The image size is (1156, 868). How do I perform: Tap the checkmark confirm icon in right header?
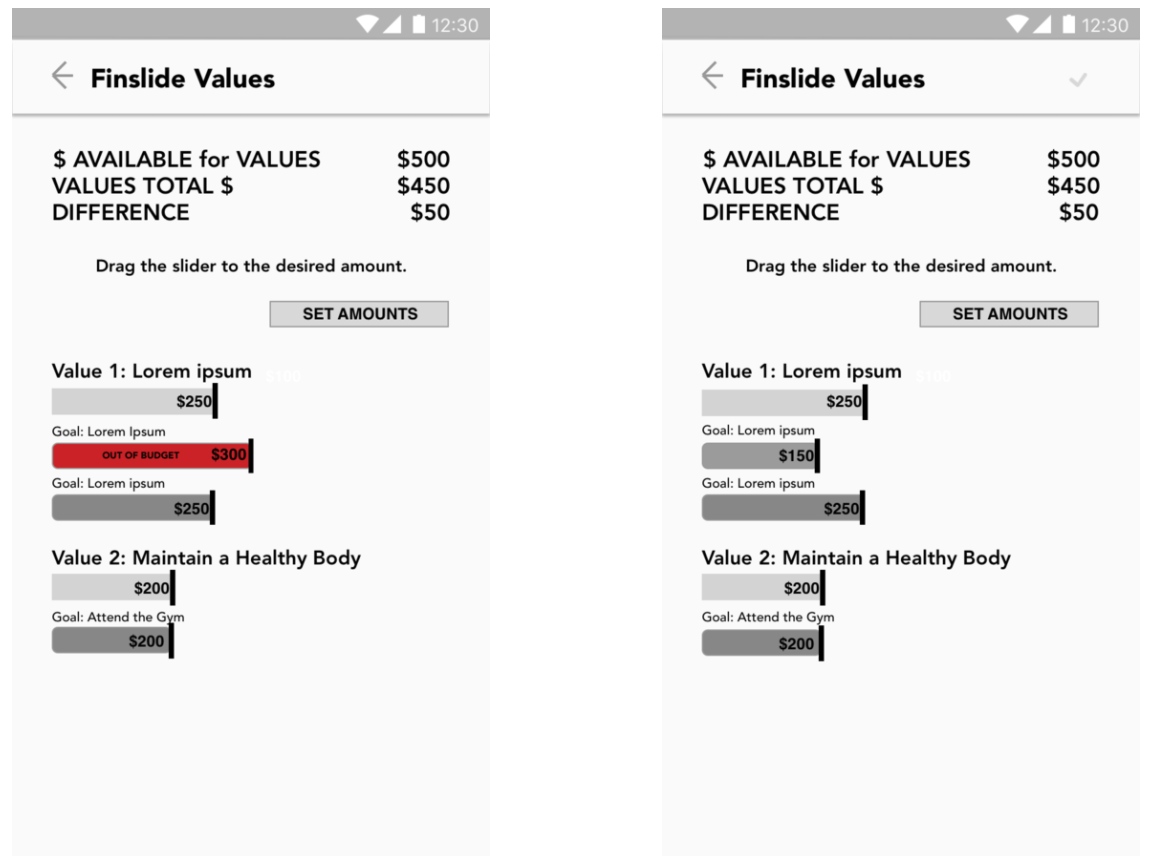[x=1078, y=80]
